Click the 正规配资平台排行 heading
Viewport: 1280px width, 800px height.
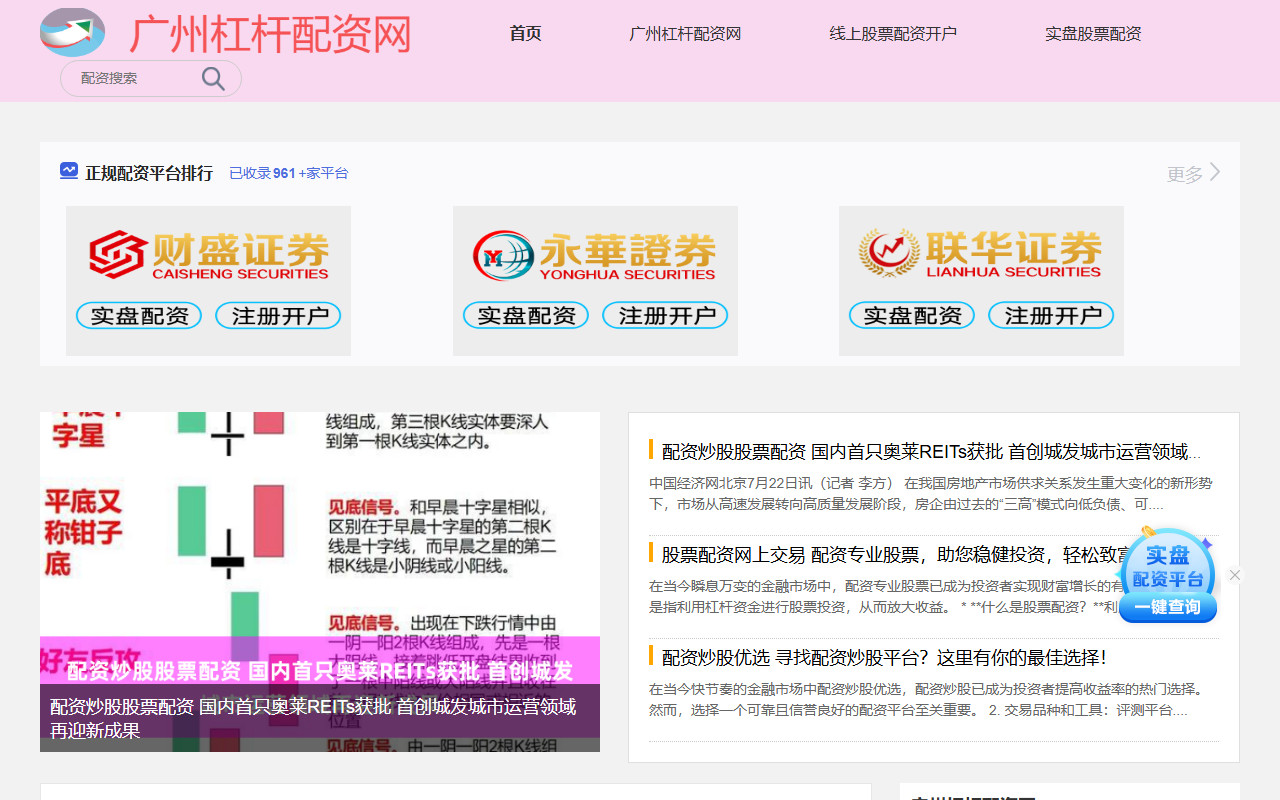(149, 173)
